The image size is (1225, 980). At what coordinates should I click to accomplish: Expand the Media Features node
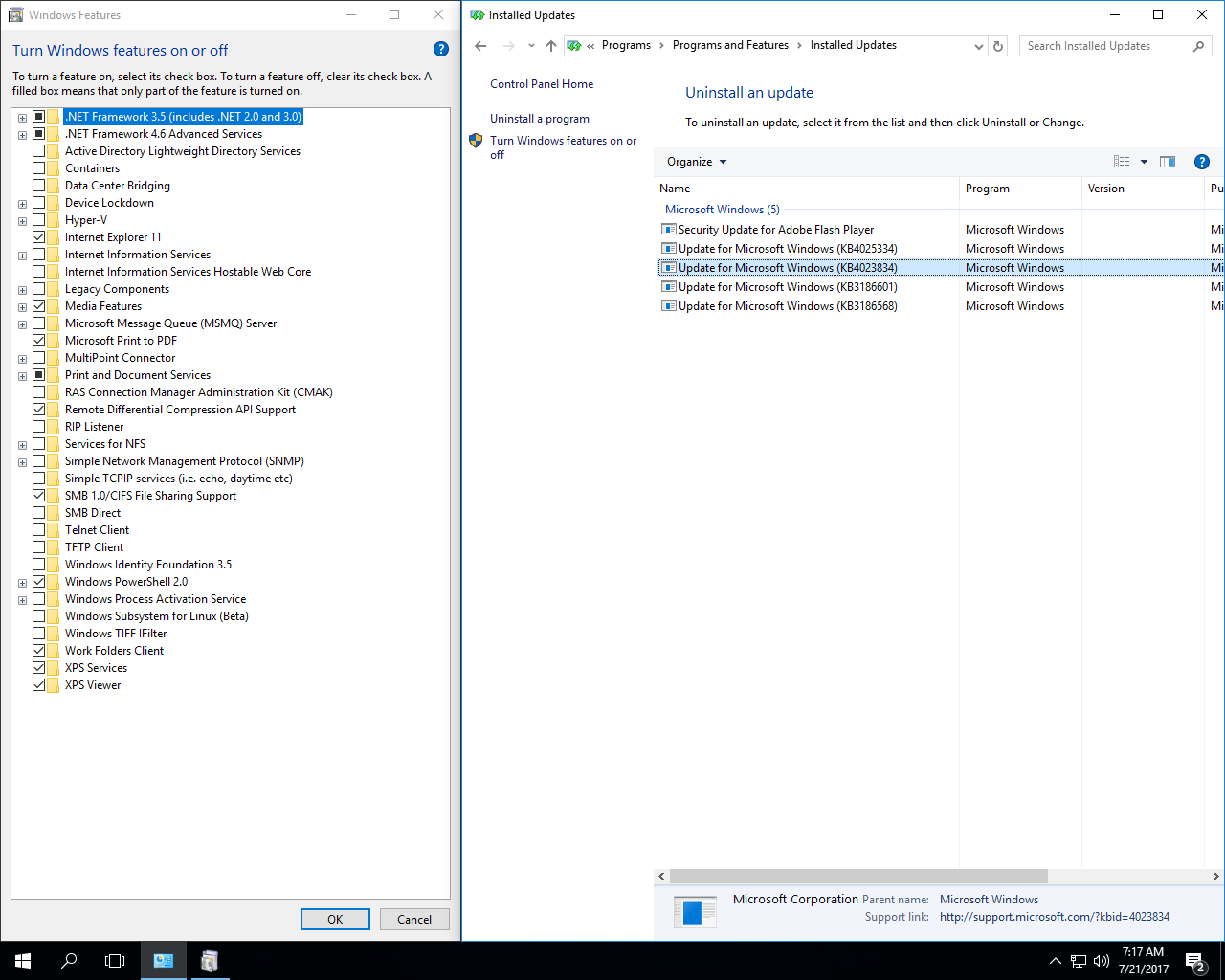coord(22,307)
